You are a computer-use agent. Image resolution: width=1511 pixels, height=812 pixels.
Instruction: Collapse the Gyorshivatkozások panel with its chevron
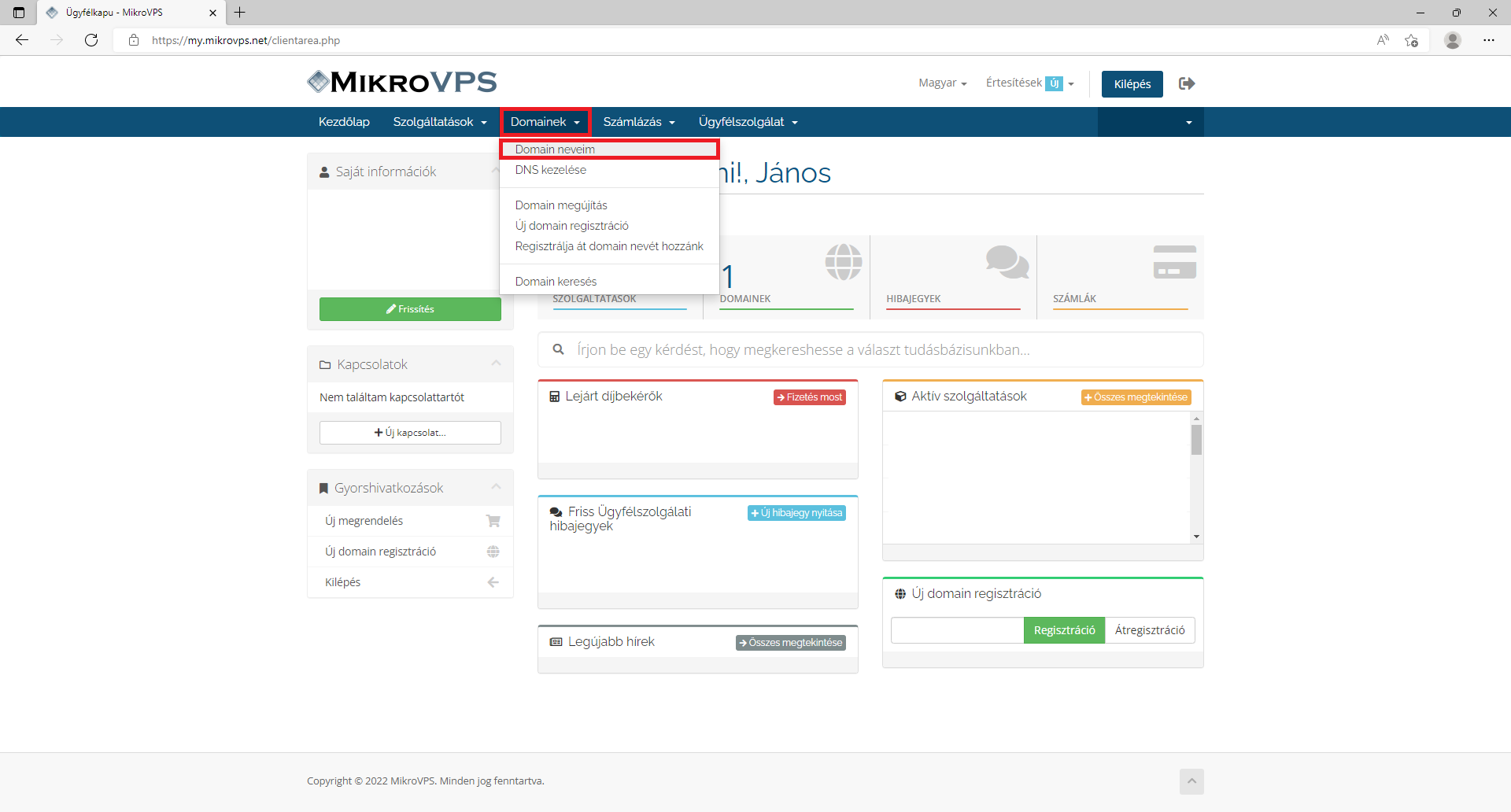[x=496, y=486]
